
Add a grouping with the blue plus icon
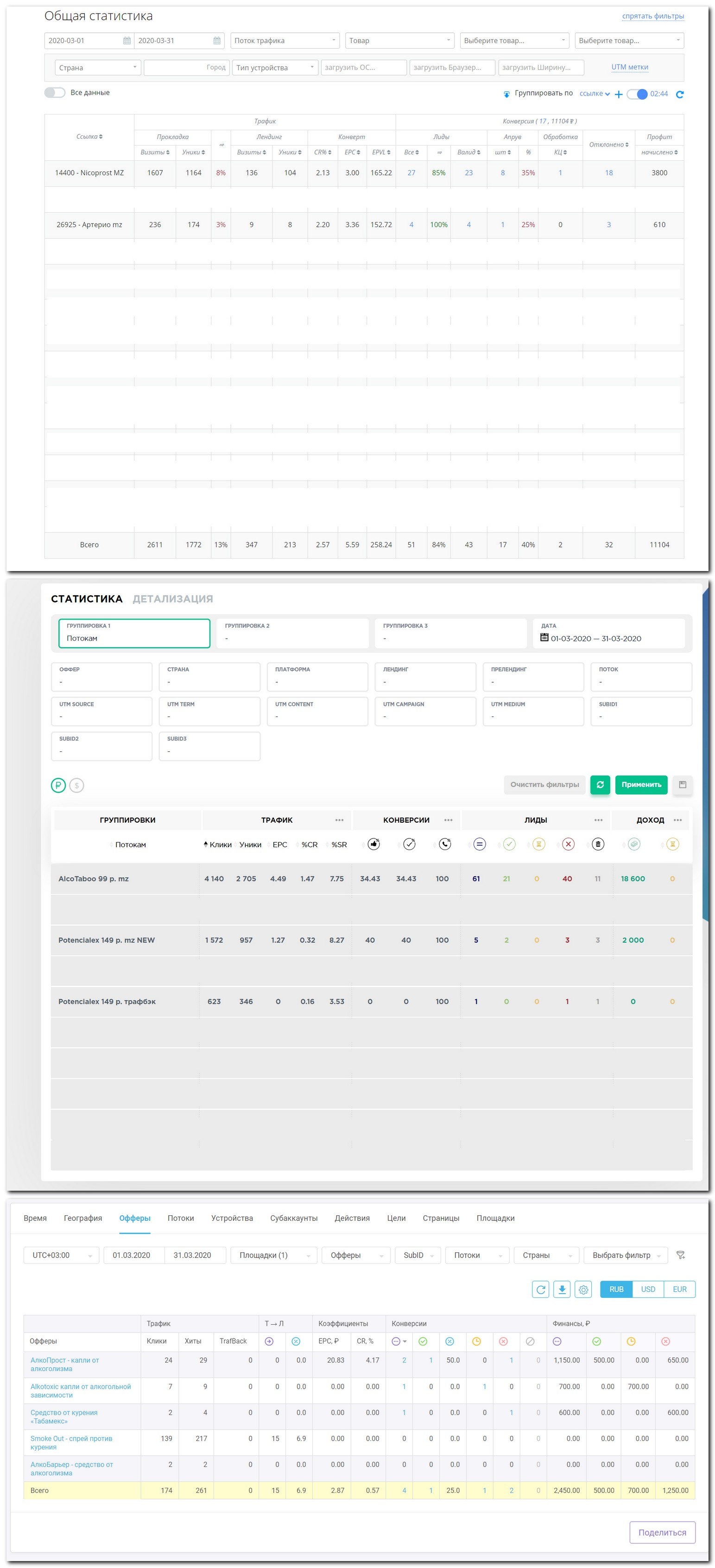[619, 95]
